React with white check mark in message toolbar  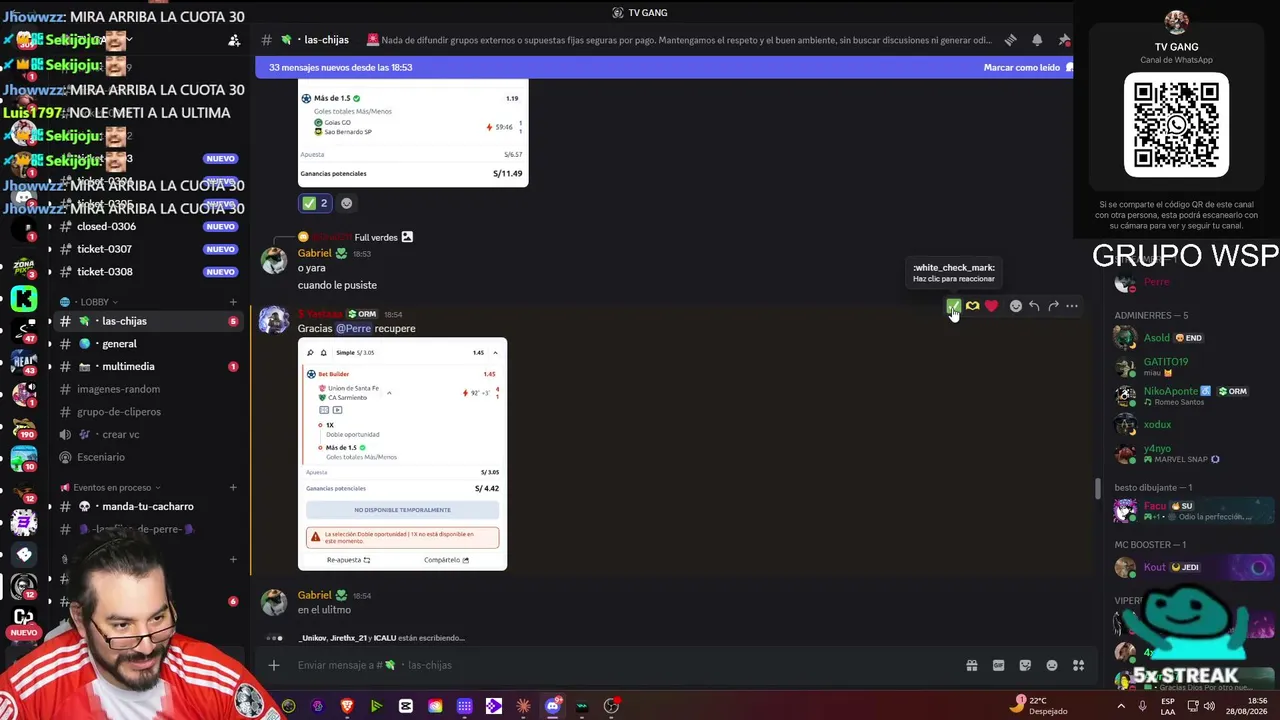pyautogui.click(x=953, y=306)
